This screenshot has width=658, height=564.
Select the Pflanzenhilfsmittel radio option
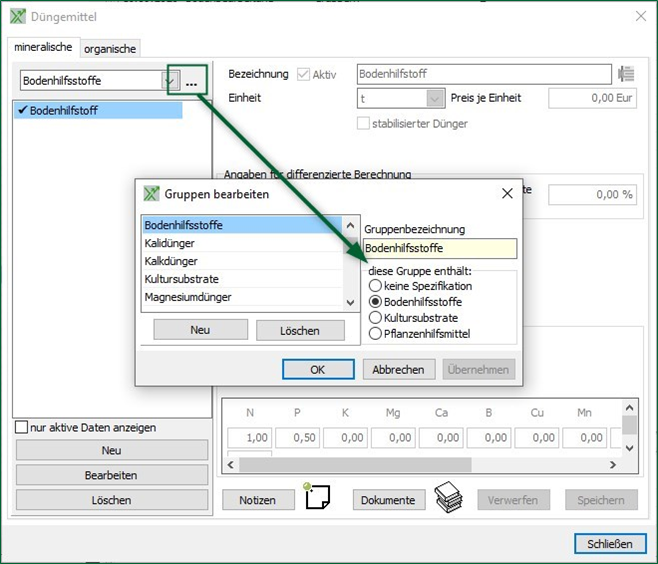pos(376,333)
